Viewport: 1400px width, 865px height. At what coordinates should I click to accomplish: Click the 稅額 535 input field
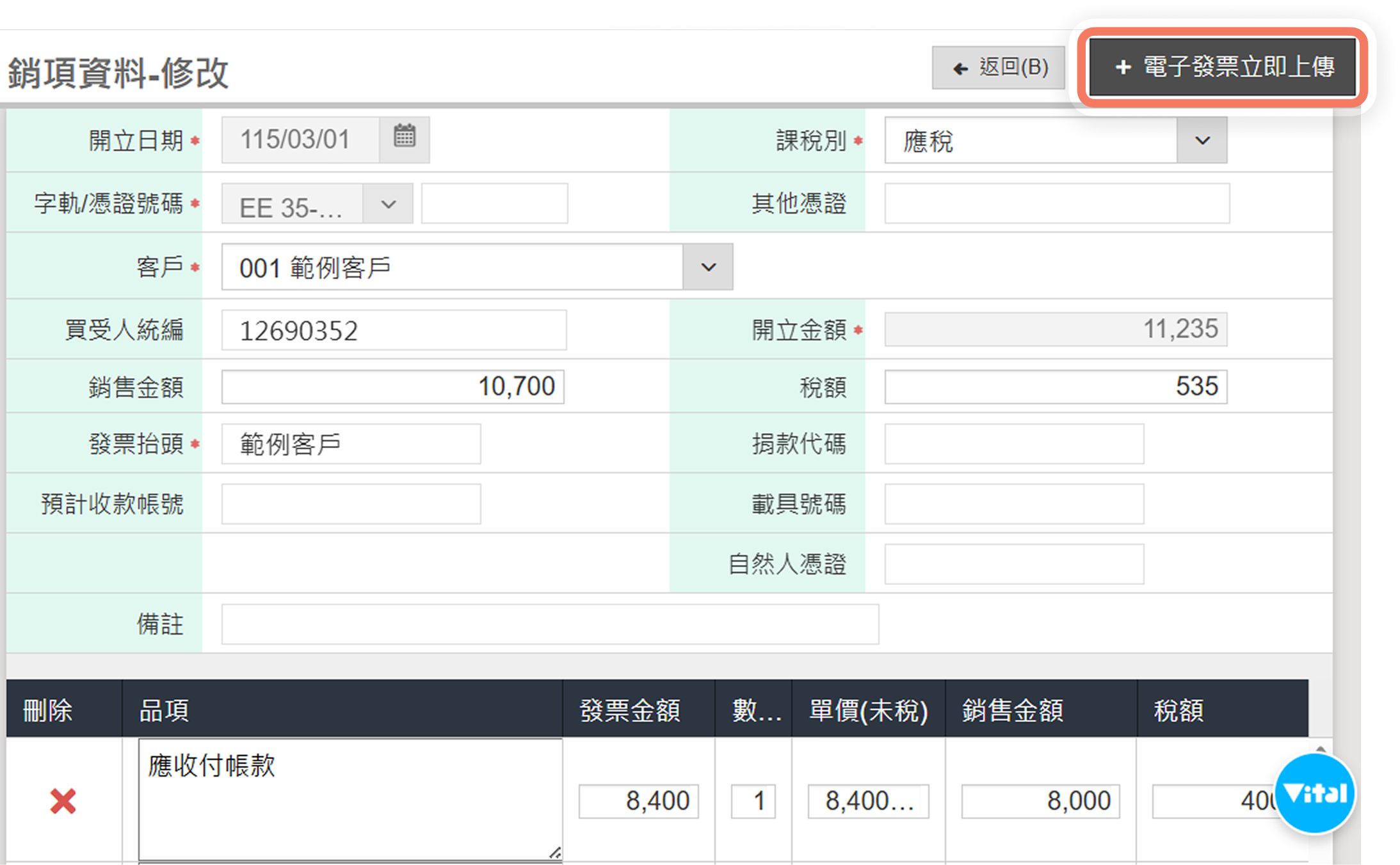tap(1055, 386)
